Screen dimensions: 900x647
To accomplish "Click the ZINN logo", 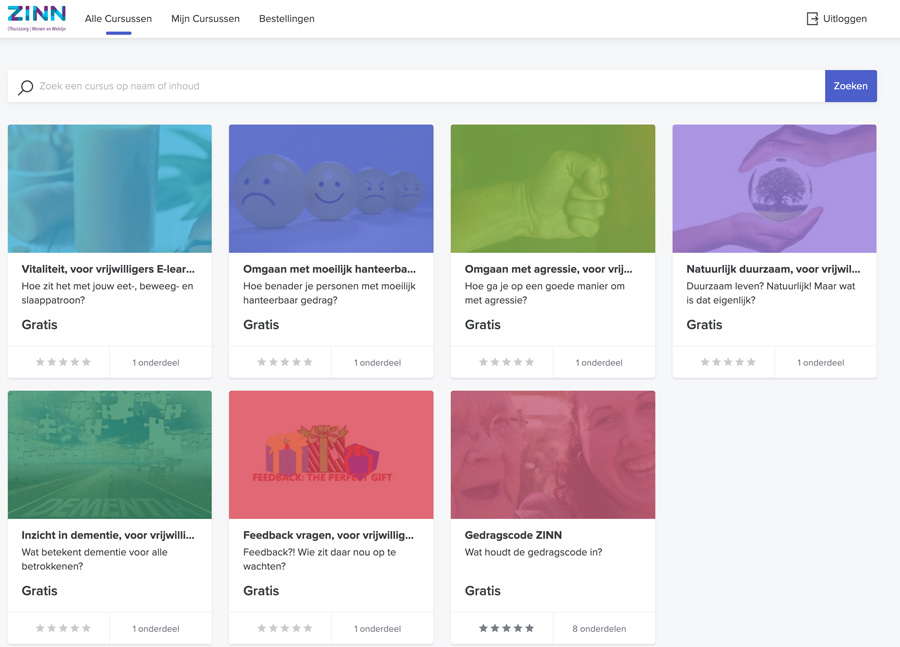I will [x=37, y=18].
